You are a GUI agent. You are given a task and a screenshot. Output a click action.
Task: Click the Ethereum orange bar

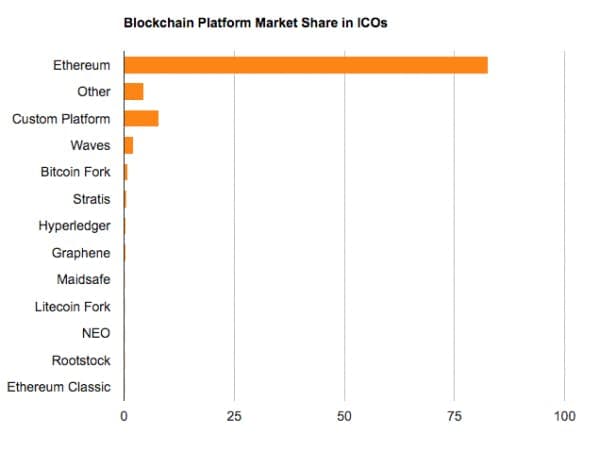point(306,65)
